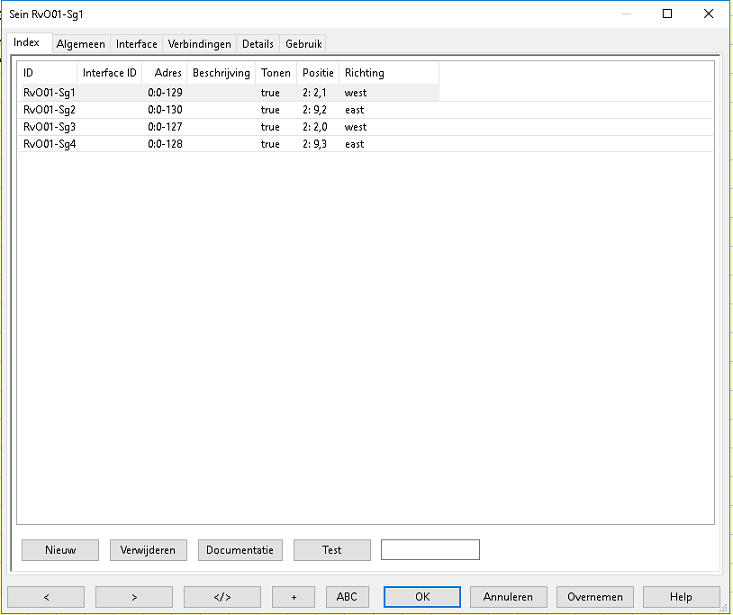Sort list by Adres column header
The width and height of the screenshot is (733, 615).
click(168, 73)
